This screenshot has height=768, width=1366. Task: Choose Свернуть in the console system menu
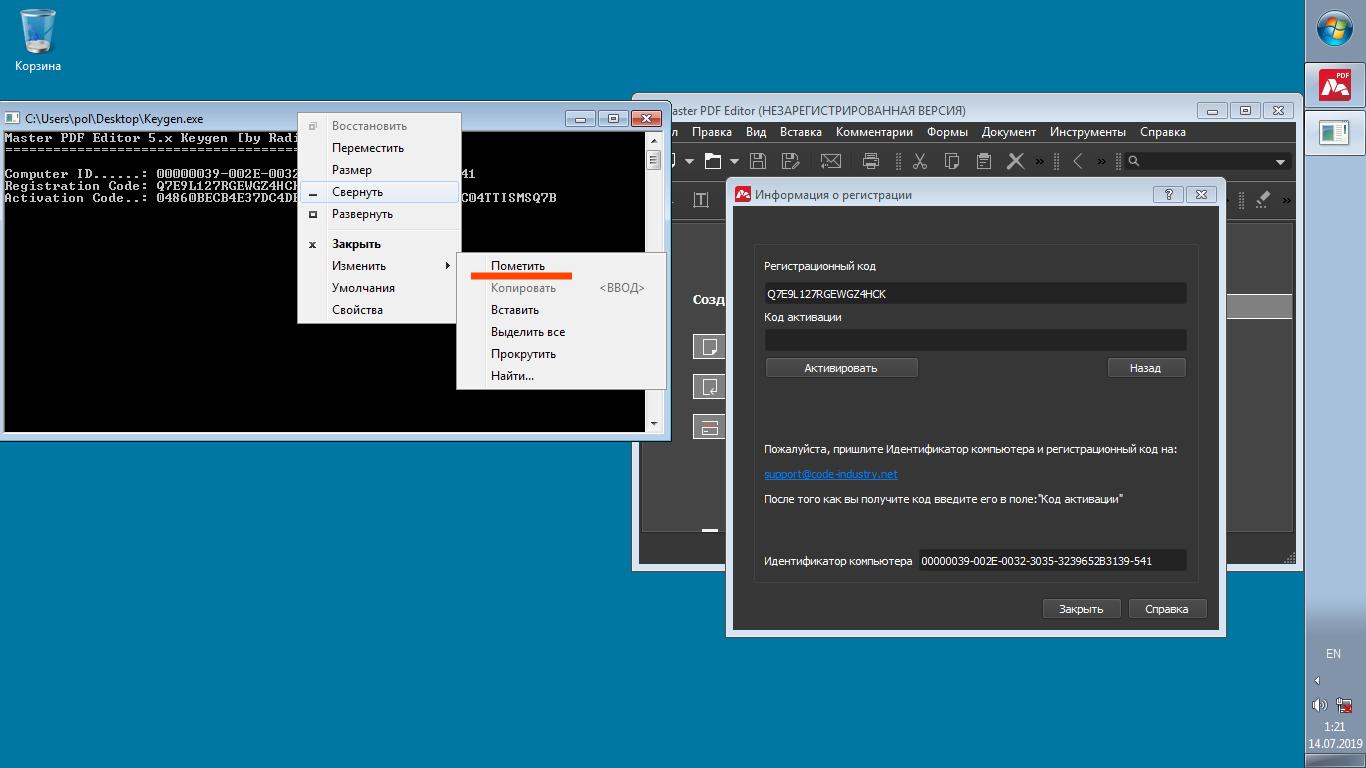coord(380,192)
